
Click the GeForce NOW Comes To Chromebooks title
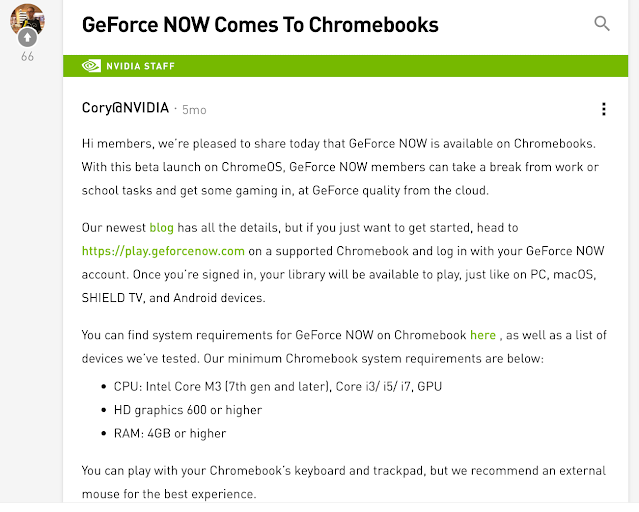pos(260,25)
